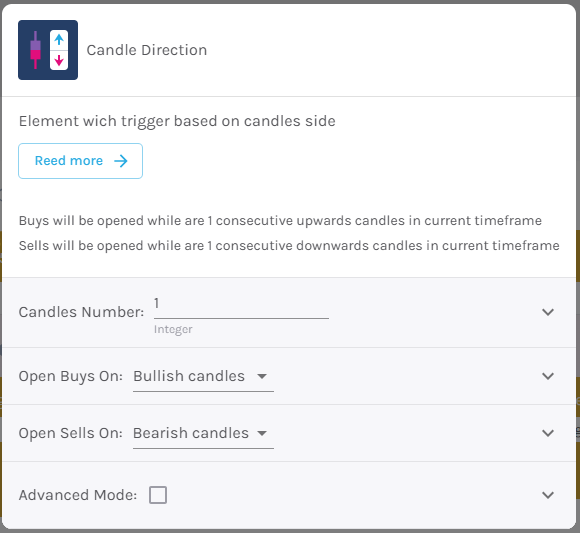Click the Candle Direction title text

[x=146, y=50]
